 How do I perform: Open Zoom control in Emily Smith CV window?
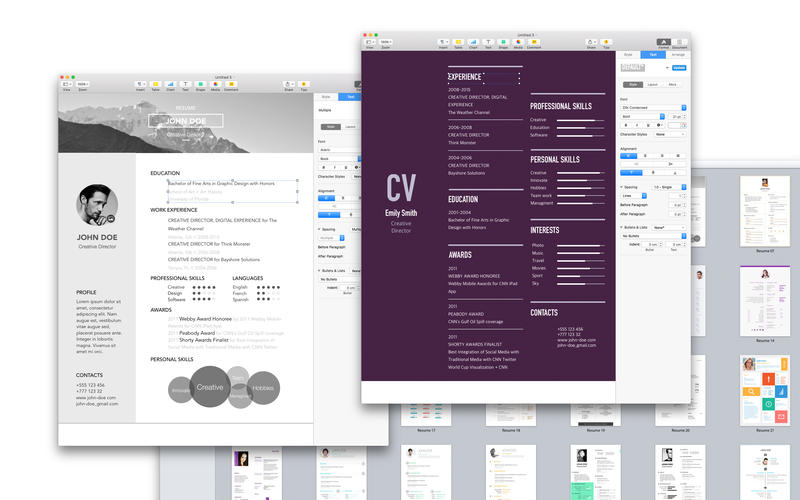(386, 42)
